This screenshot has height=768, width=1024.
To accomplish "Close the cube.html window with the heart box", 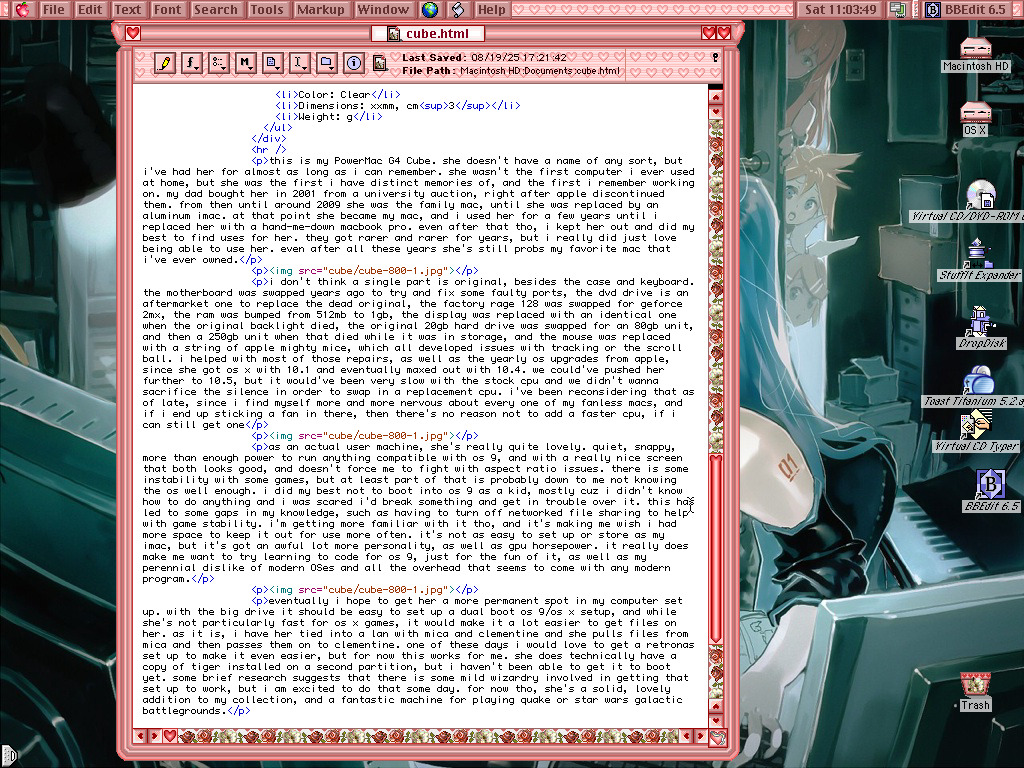I will [x=133, y=33].
